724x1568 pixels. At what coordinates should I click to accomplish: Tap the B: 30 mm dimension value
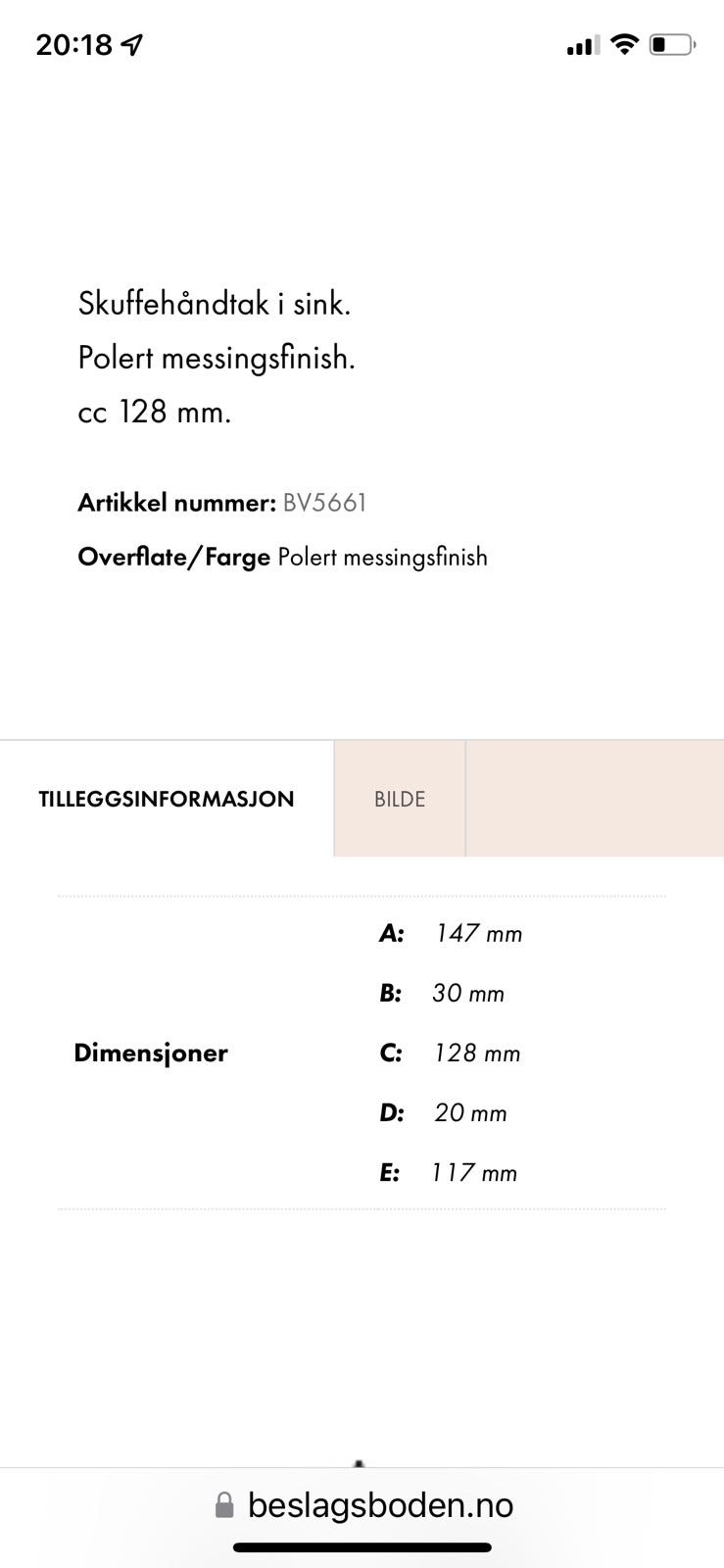point(468,993)
